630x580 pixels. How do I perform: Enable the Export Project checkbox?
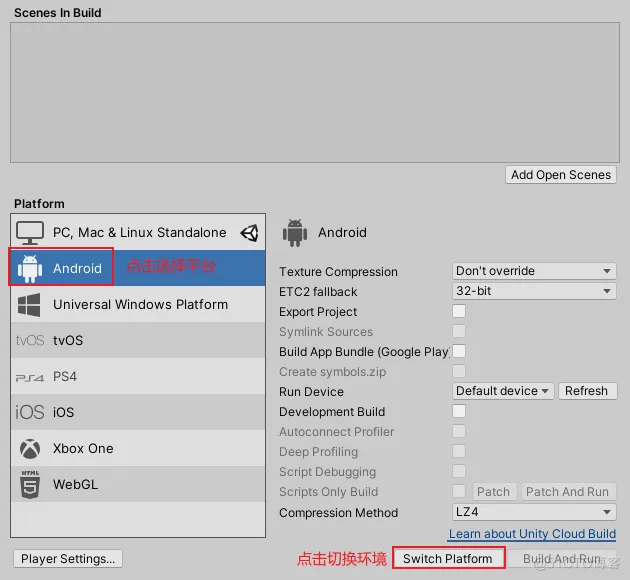pyautogui.click(x=459, y=311)
